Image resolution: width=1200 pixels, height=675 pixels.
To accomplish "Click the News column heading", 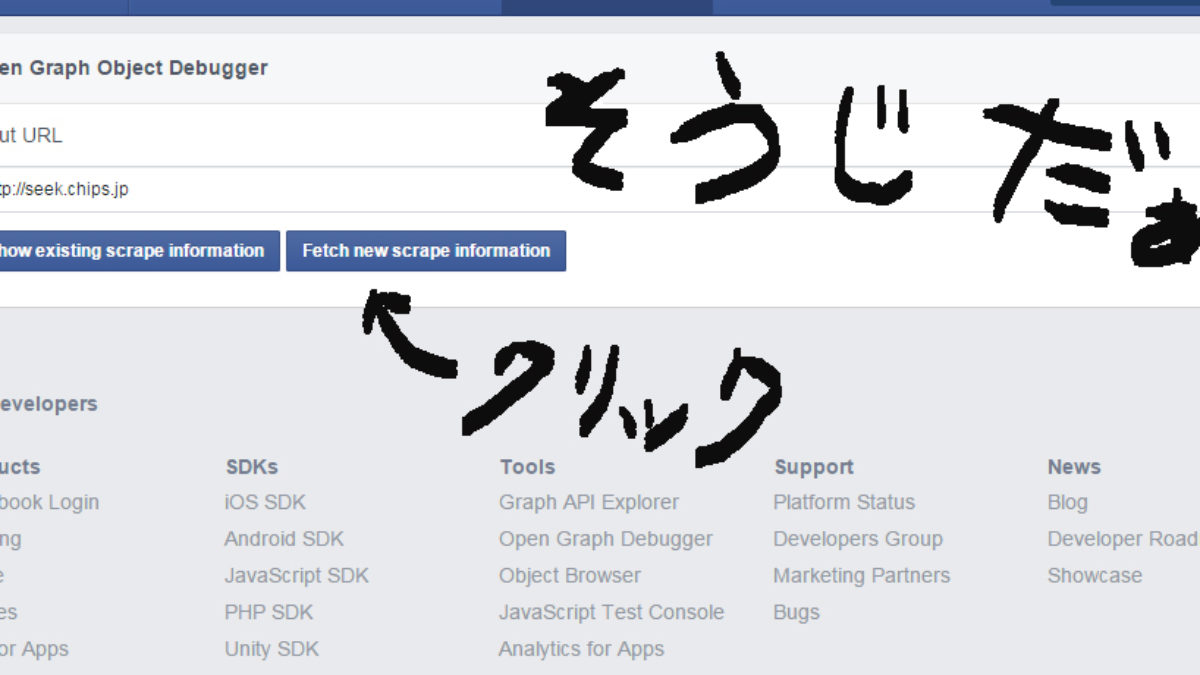I will point(1074,467).
